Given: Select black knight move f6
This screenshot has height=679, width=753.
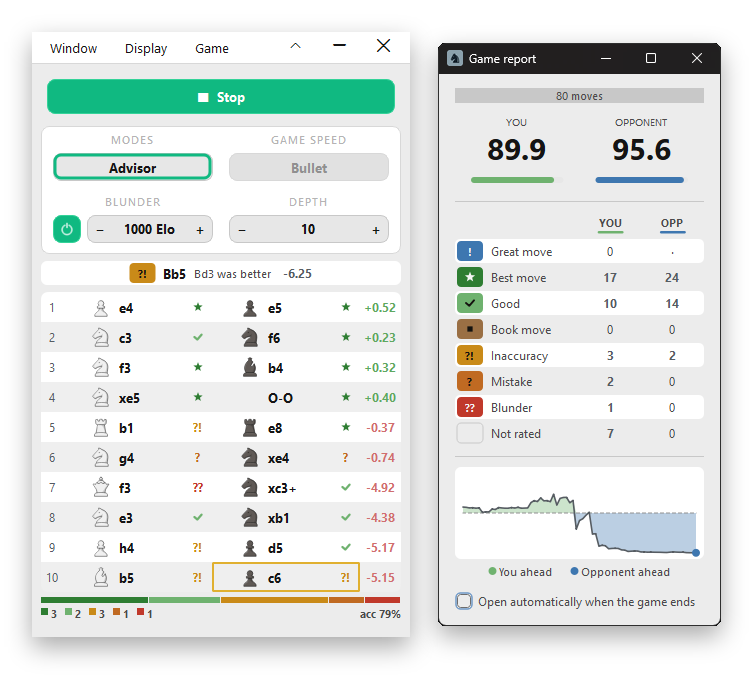Looking at the screenshot, I should pyautogui.click(x=274, y=338).
